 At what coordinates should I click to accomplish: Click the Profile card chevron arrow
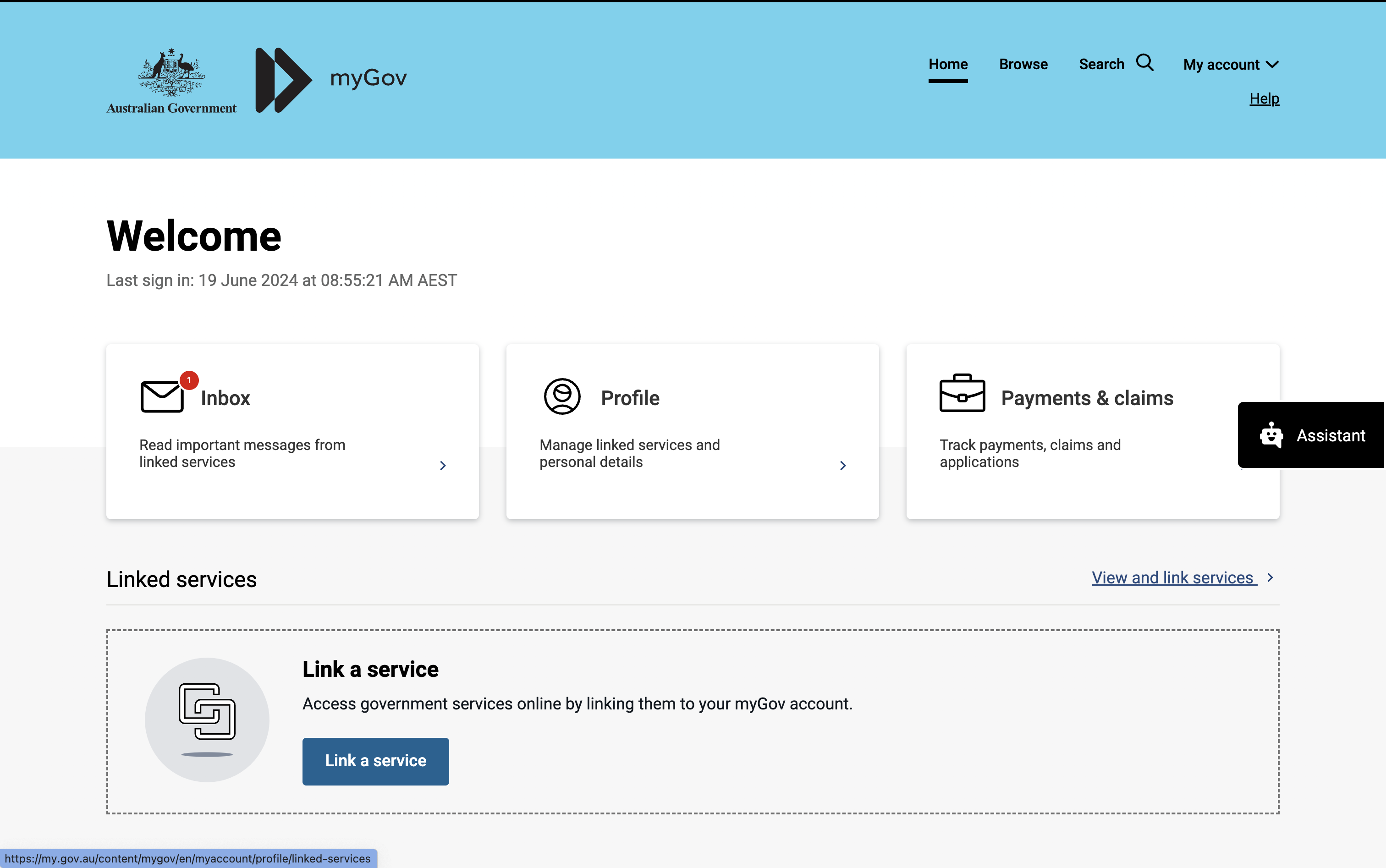pyautogui.click(x=842, y=465)
